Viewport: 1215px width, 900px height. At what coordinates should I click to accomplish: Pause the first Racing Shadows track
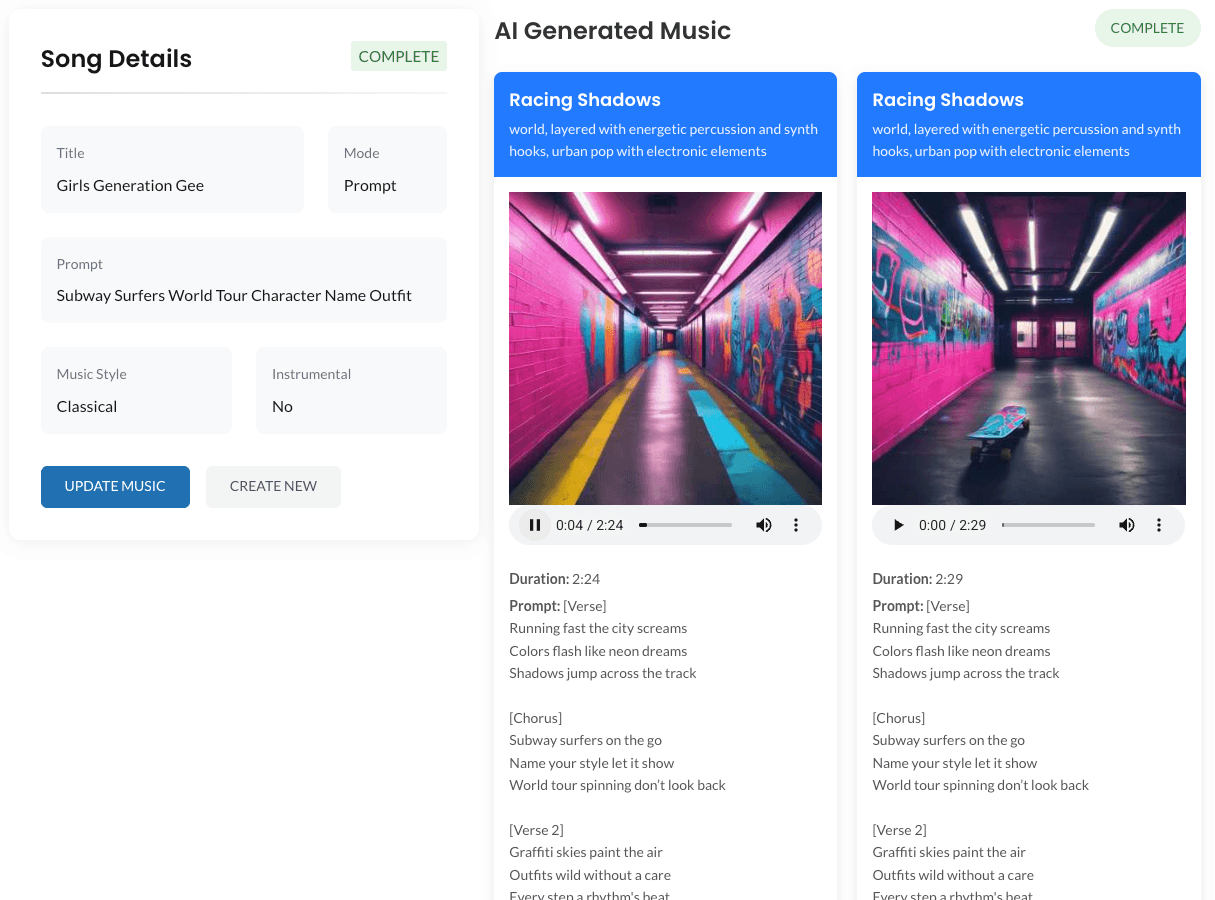click(535, 525)
